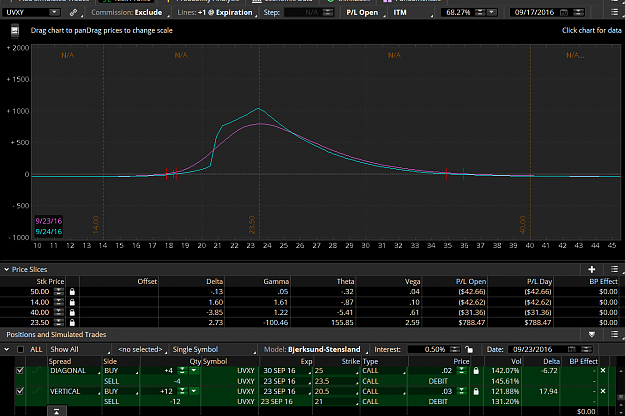
Task: Click the lock icon on VERTICAL price .03
Action: 476,391
